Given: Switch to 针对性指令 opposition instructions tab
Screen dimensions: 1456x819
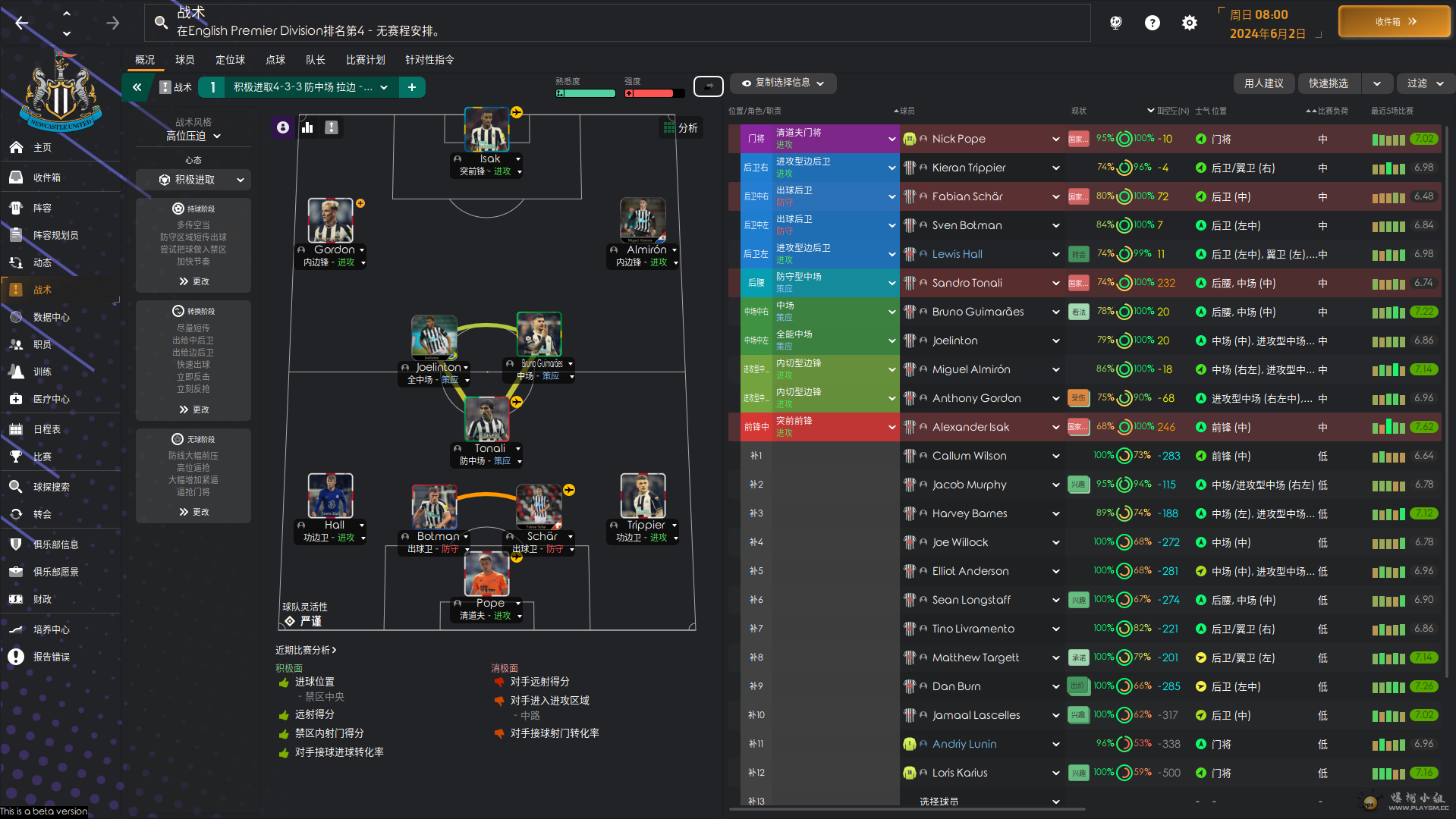Looking at the screenshot, I should click(x=429, y=60).
